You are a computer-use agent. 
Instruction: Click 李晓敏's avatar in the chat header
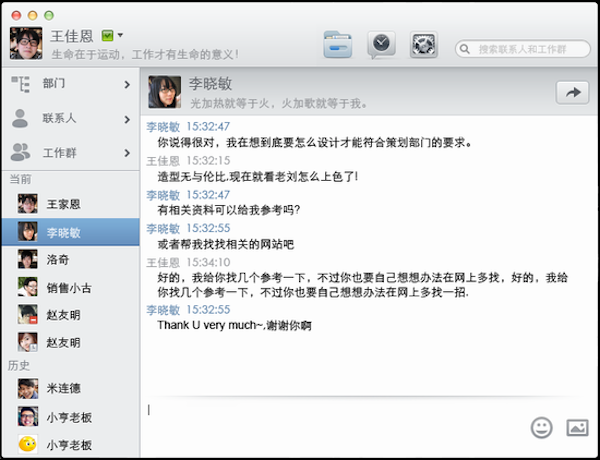point(162,92)
